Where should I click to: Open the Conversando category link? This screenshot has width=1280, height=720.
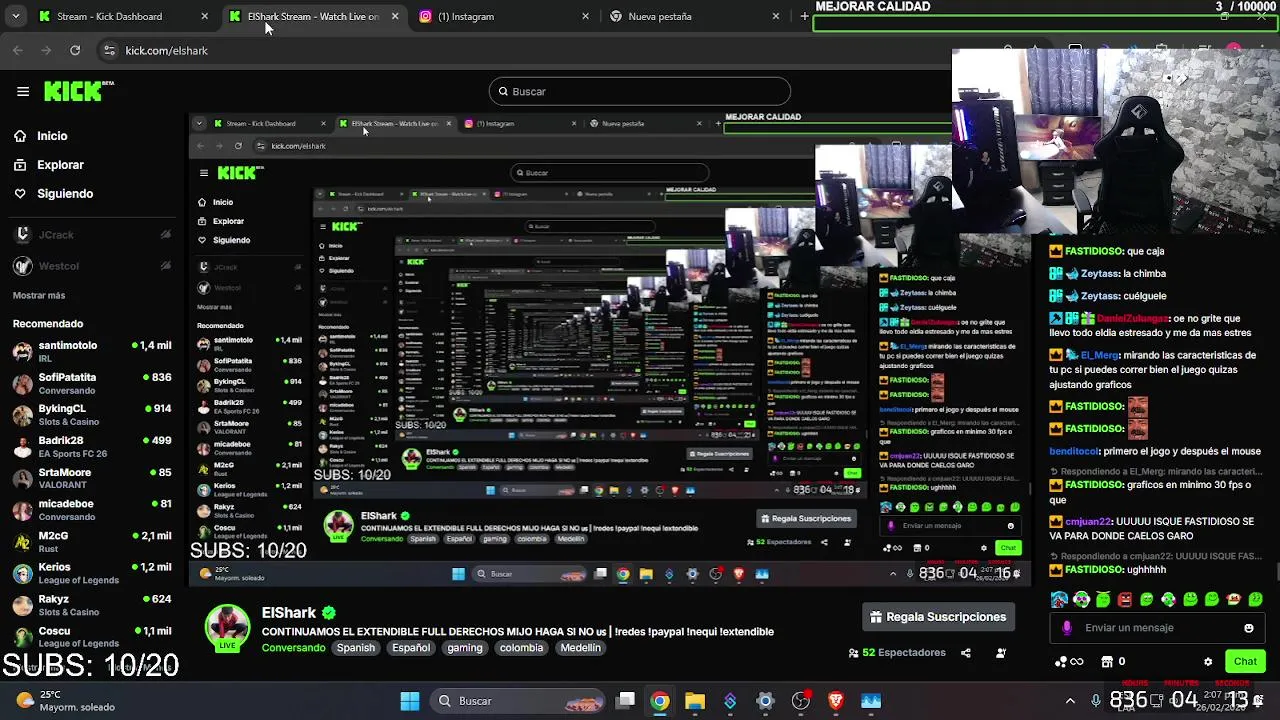coord(293,648)
